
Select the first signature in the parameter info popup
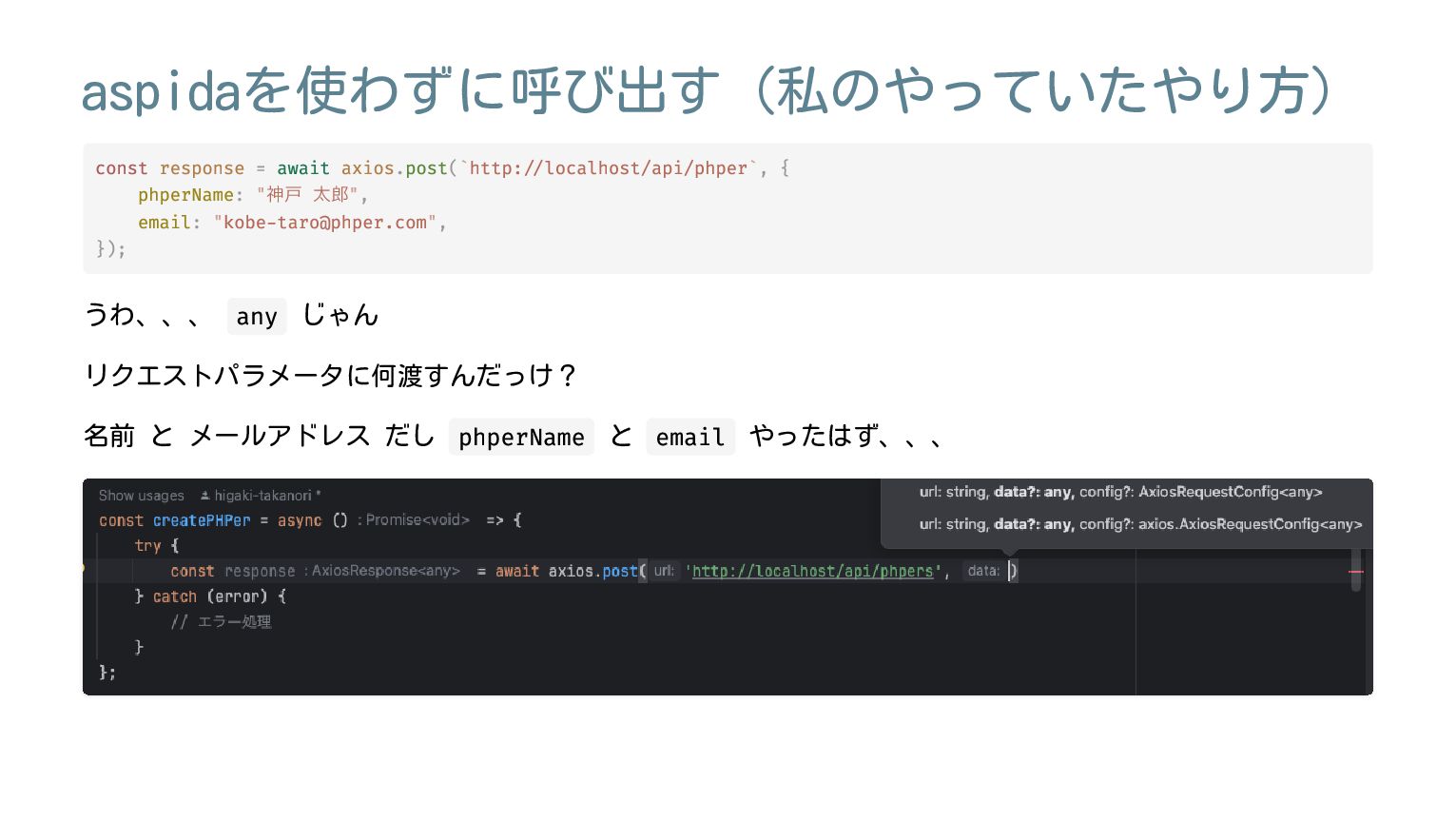[x=1120, y=492]
